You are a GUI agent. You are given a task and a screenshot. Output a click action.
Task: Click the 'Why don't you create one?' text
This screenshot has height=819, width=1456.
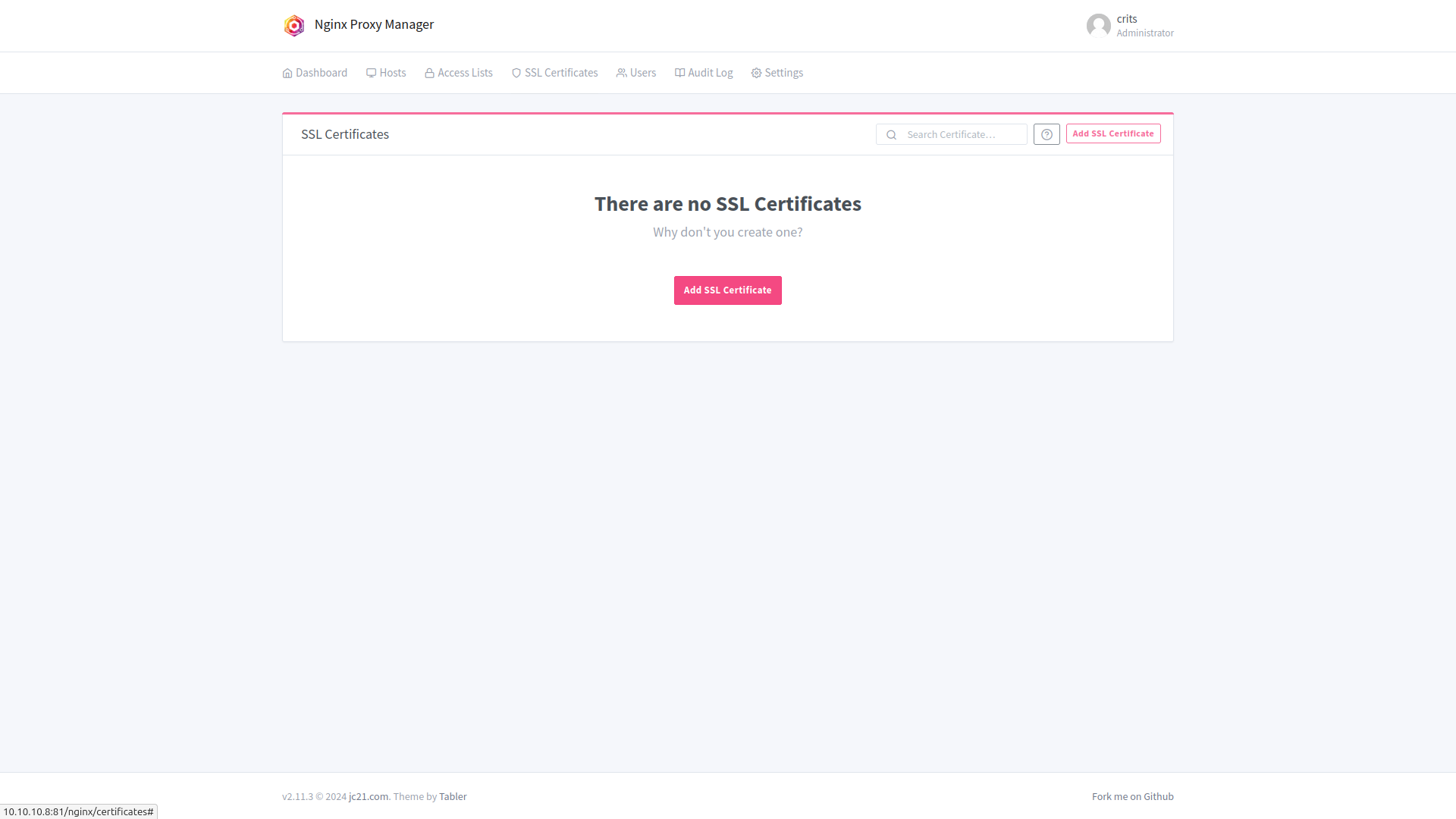(728, 232)
